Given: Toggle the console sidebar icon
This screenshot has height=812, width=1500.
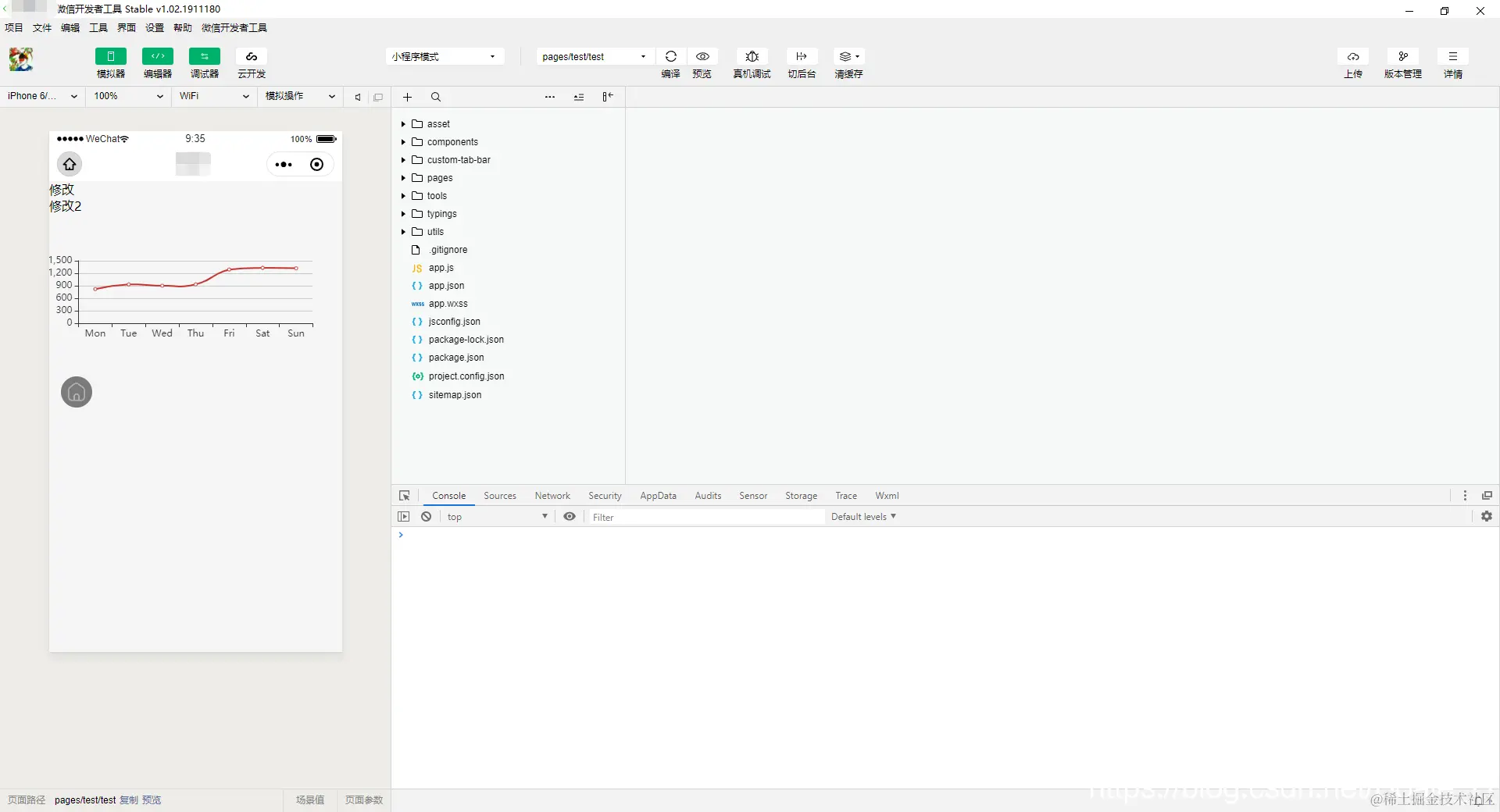Looking at the screenshot, I should coord(404,517).
